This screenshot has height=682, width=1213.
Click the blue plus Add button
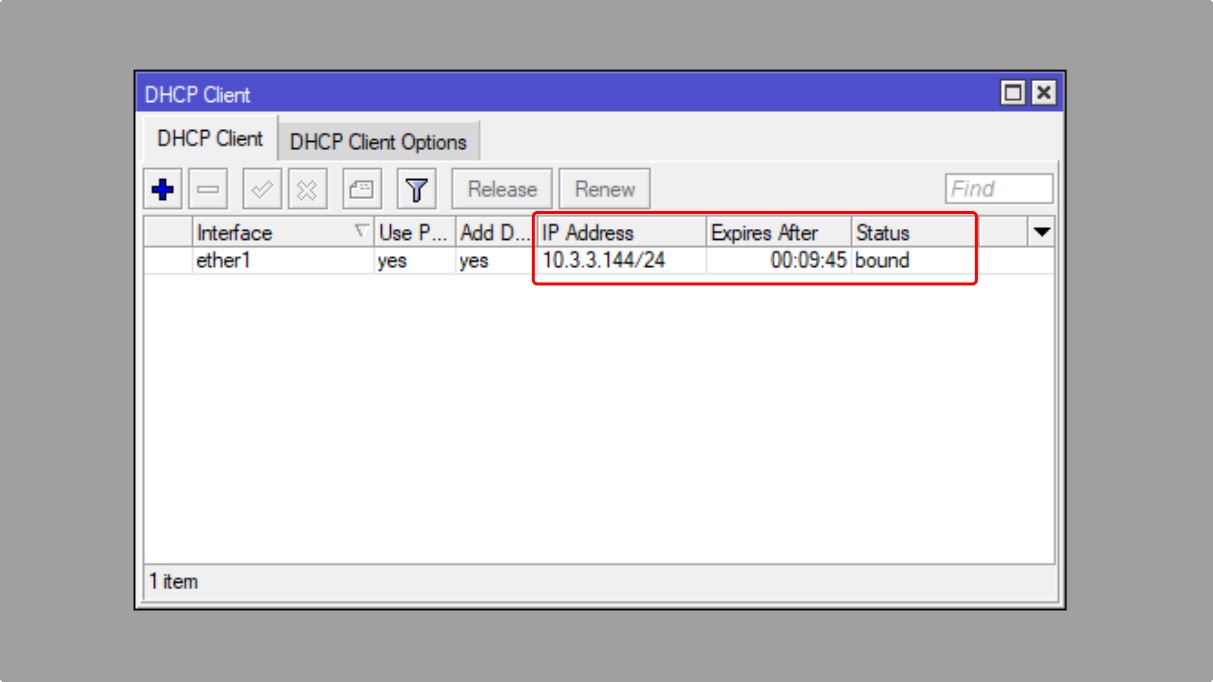163,189
